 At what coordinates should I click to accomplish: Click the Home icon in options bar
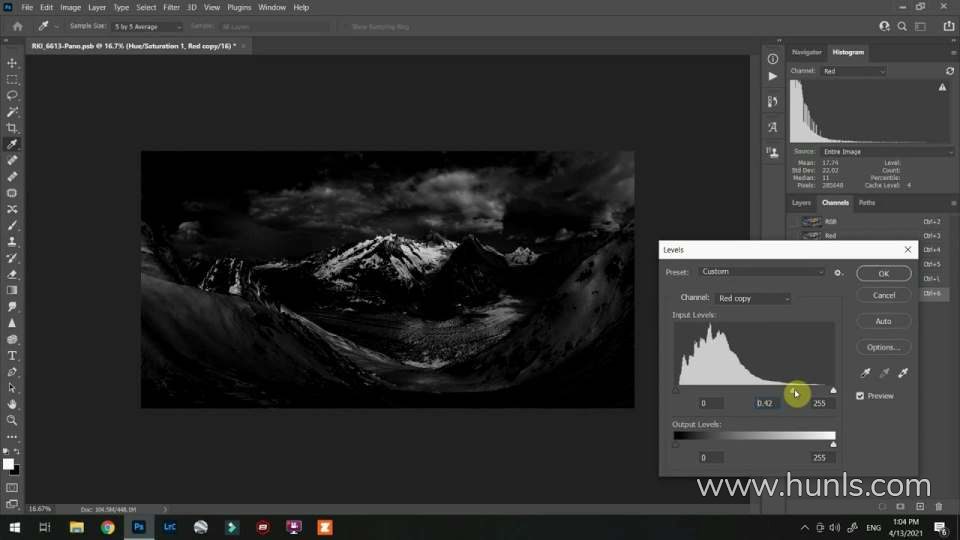coord(17,26)
